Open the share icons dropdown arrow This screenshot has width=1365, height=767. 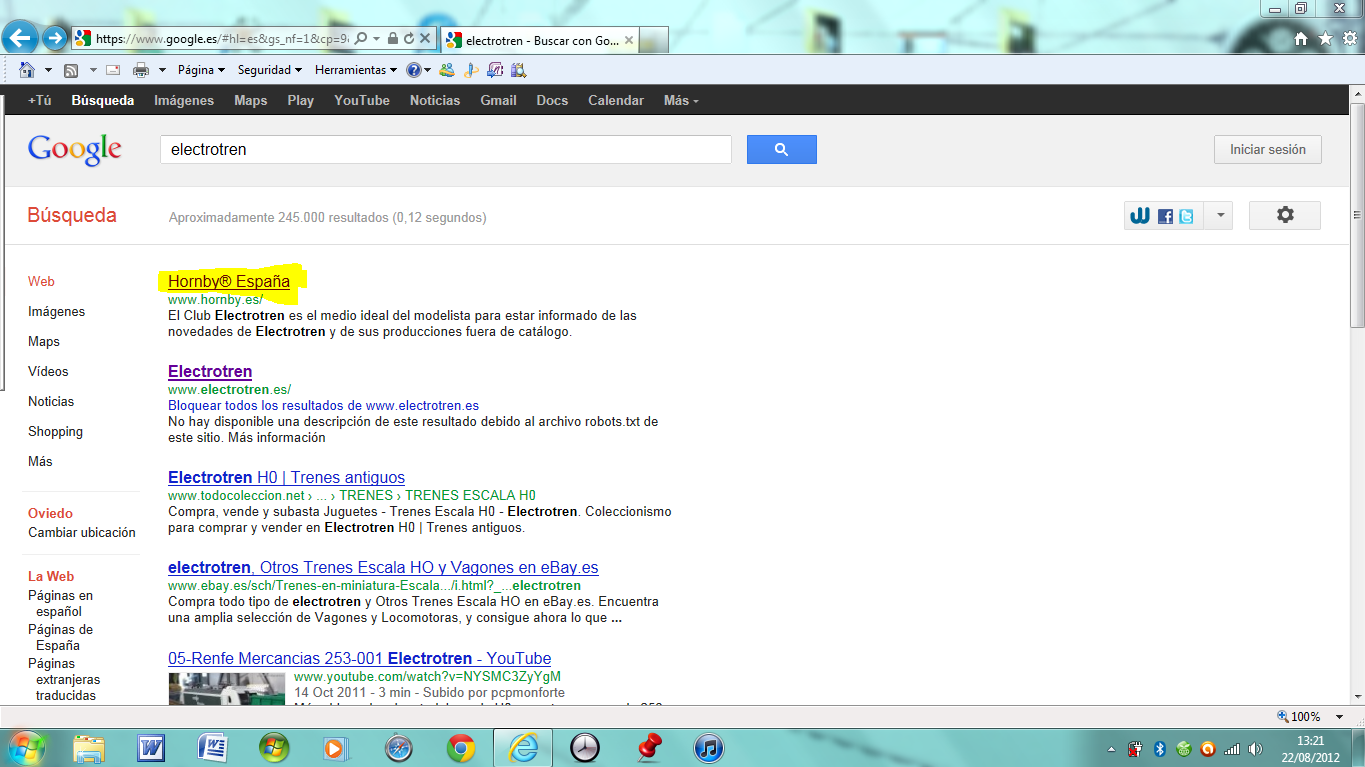tap(1220, 215)
